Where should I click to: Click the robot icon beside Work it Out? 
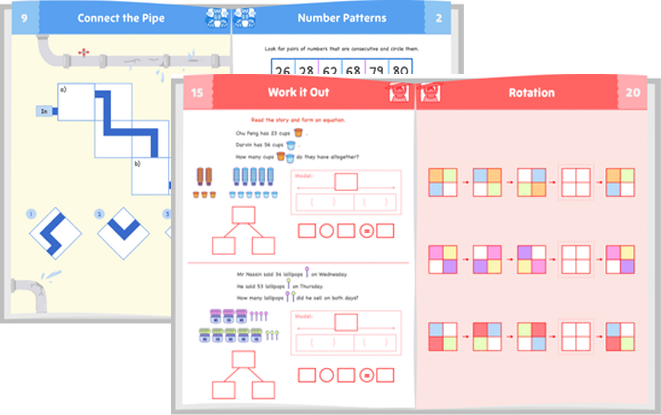[396, 93]
